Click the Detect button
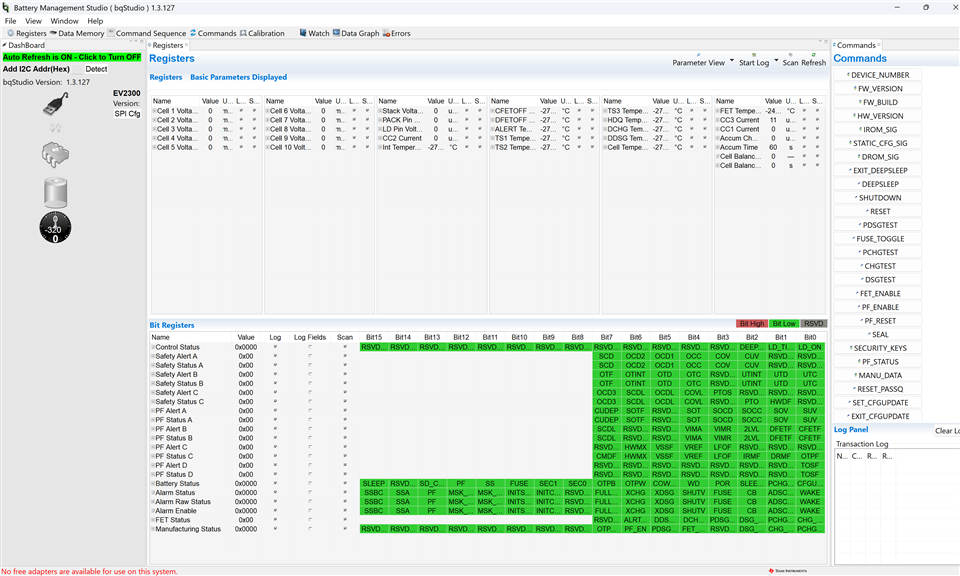 (96, 69)
